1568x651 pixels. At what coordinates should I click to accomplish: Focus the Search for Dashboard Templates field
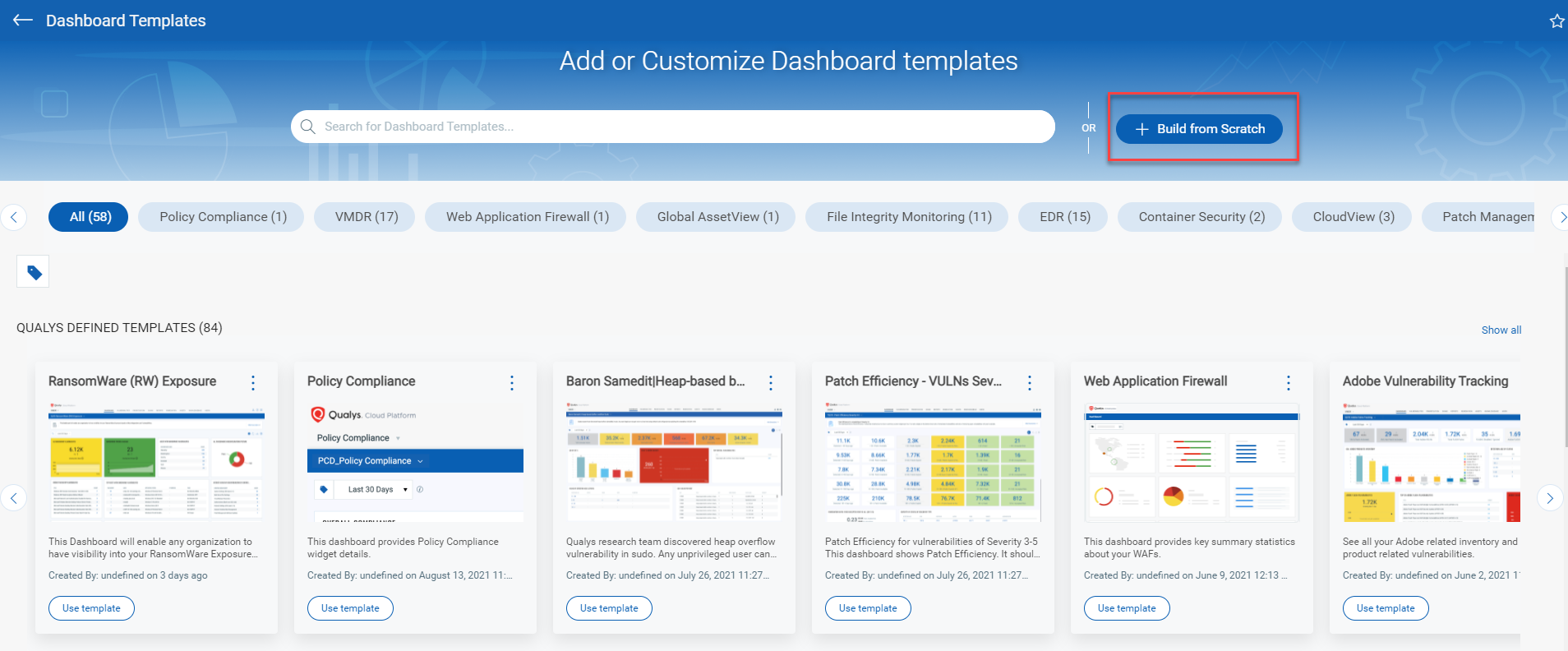(x=673, y=127)
